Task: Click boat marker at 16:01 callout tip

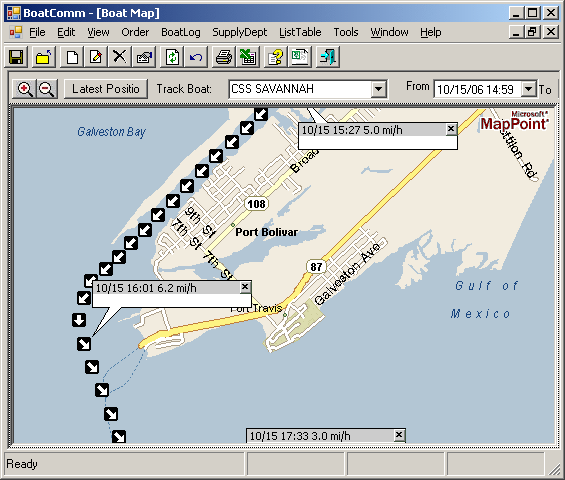Action: pos(84,344)
